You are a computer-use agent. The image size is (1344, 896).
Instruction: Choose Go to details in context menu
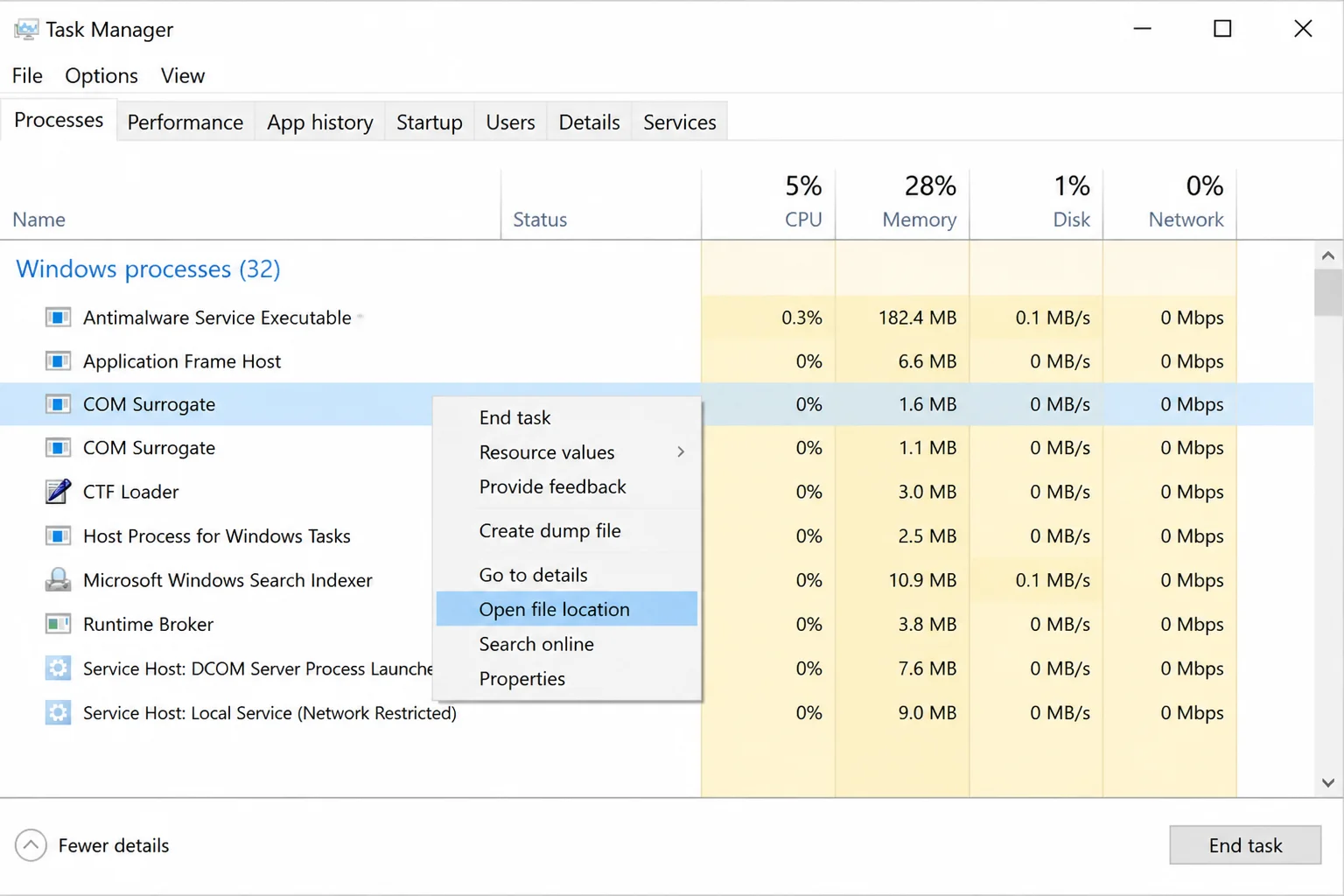pos(567,575)
